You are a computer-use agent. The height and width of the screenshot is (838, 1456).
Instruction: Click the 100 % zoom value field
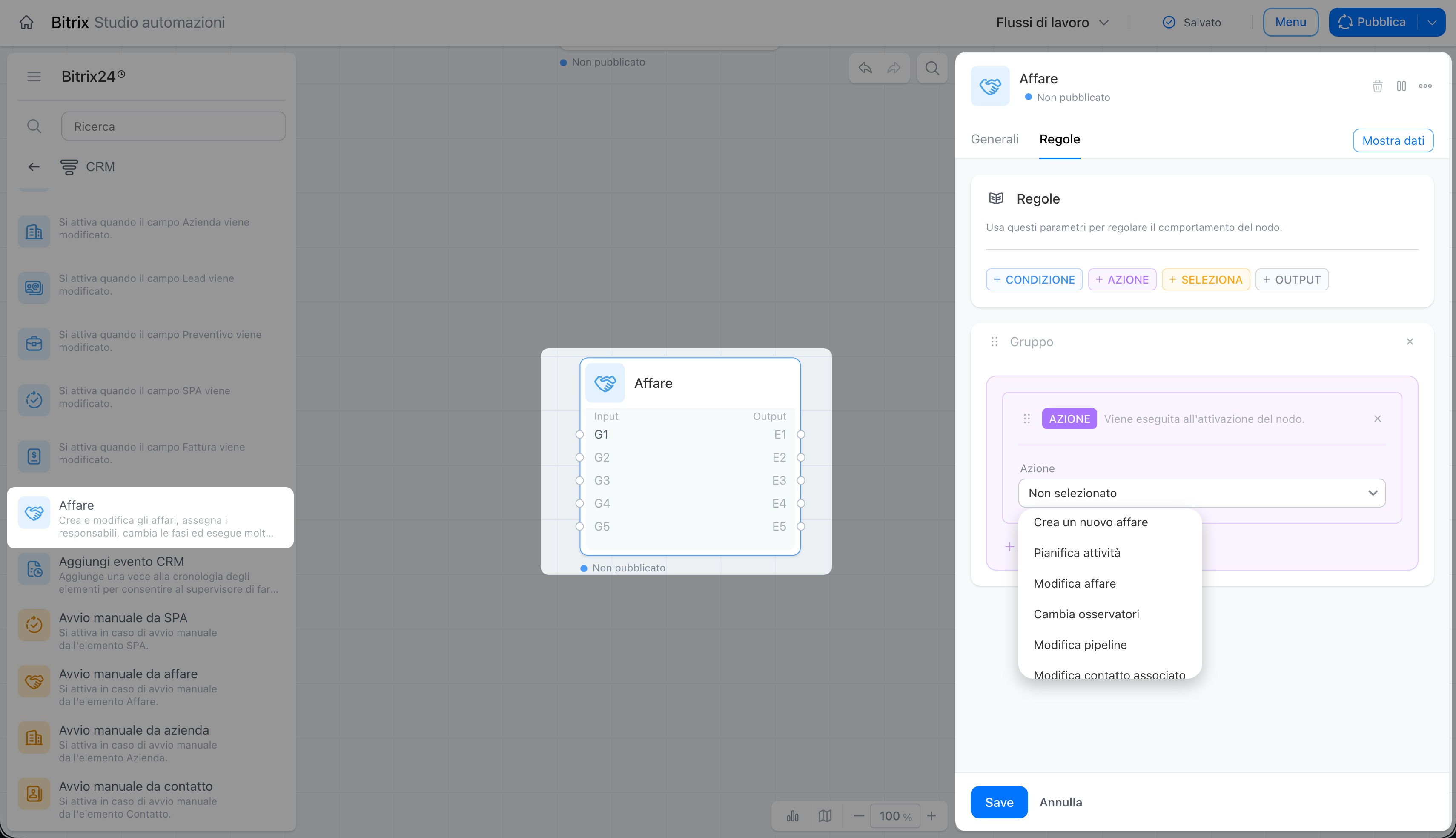pos(895,815)
